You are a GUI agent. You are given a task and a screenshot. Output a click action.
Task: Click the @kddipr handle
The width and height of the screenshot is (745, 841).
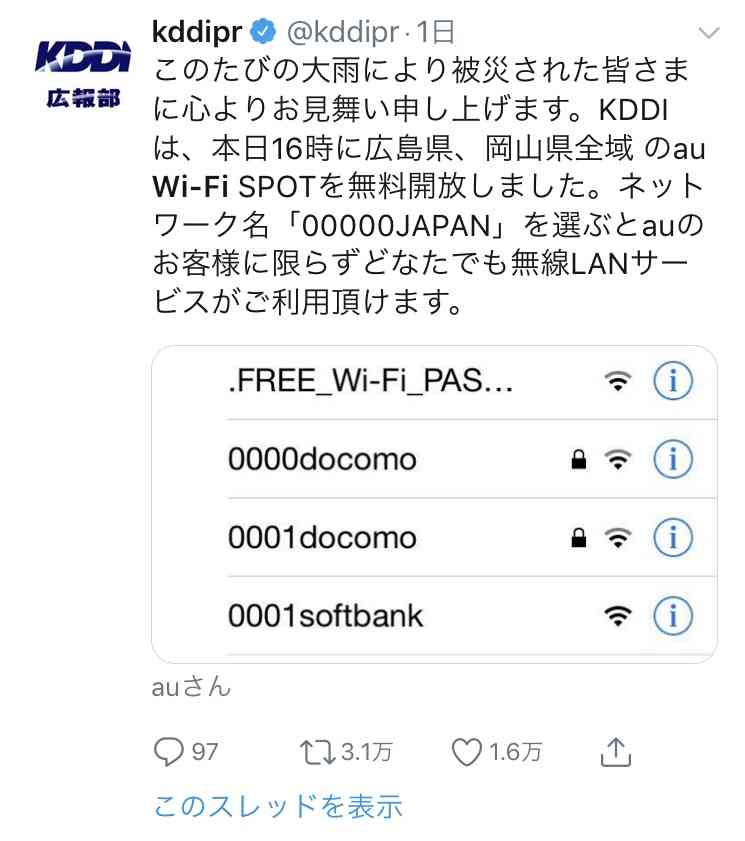point(343,32)
